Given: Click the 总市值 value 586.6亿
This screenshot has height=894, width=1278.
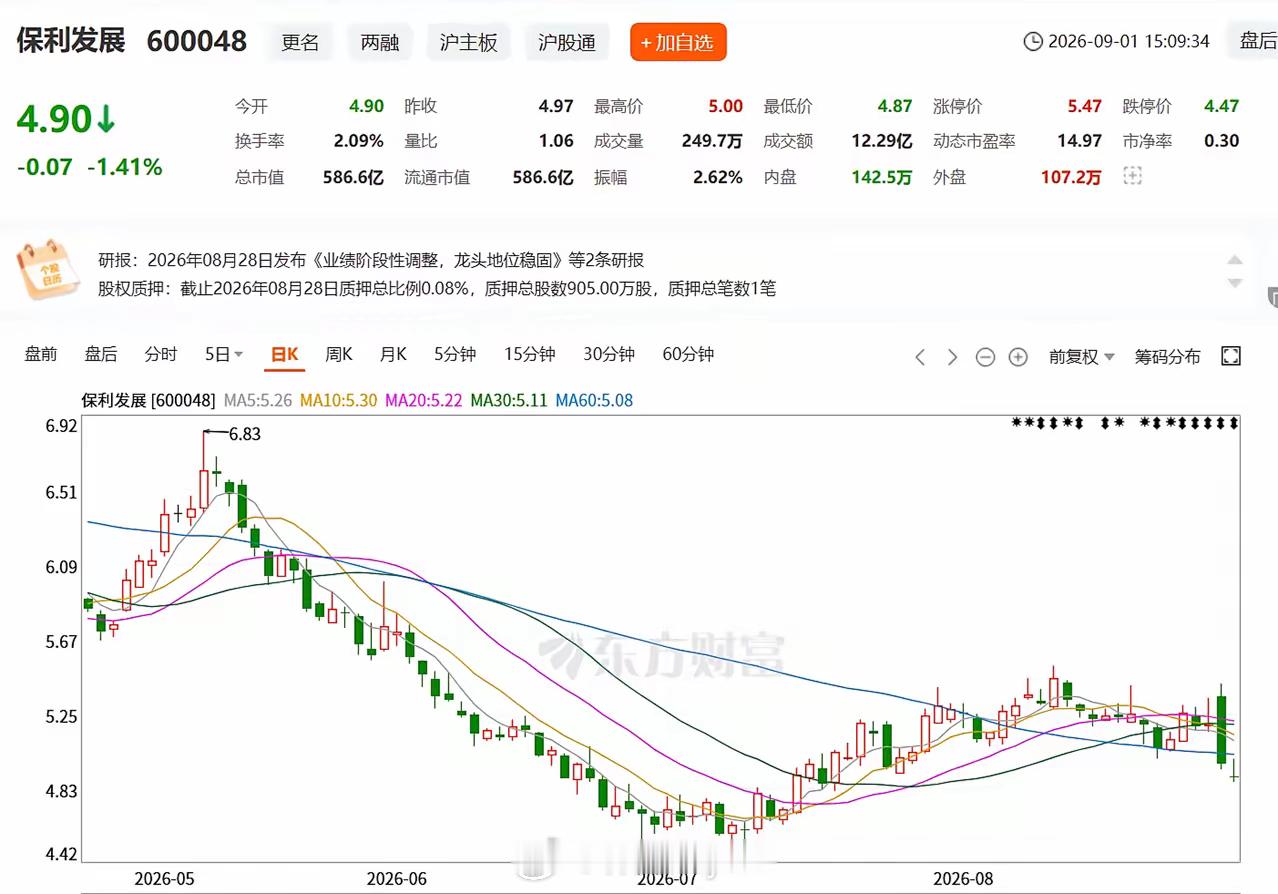Looking at the screenshot, I should click(353, 177).
